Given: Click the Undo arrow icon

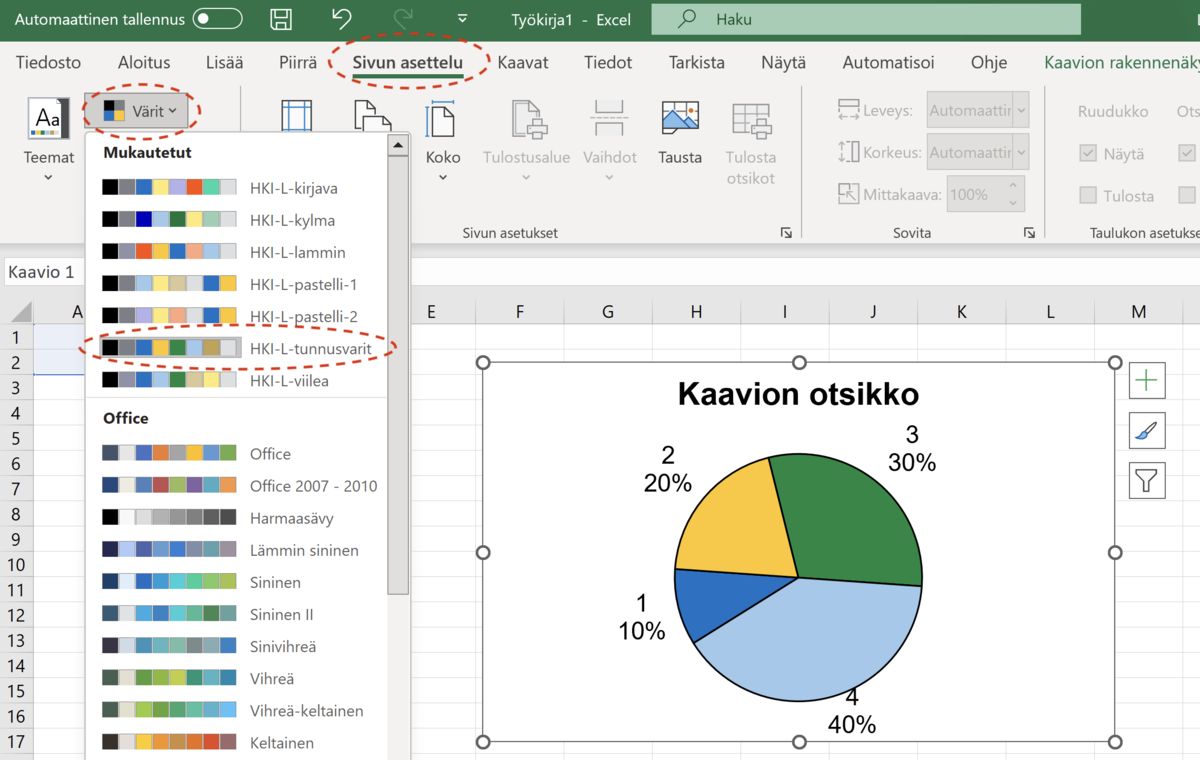Looking at the screenshot, I should click(x=342, y=19).
